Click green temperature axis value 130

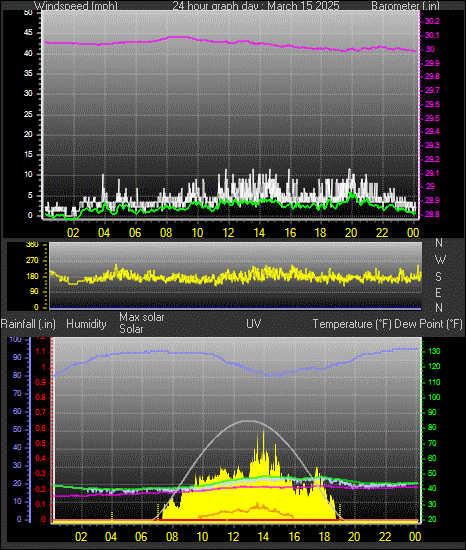(x=434, y=351)
